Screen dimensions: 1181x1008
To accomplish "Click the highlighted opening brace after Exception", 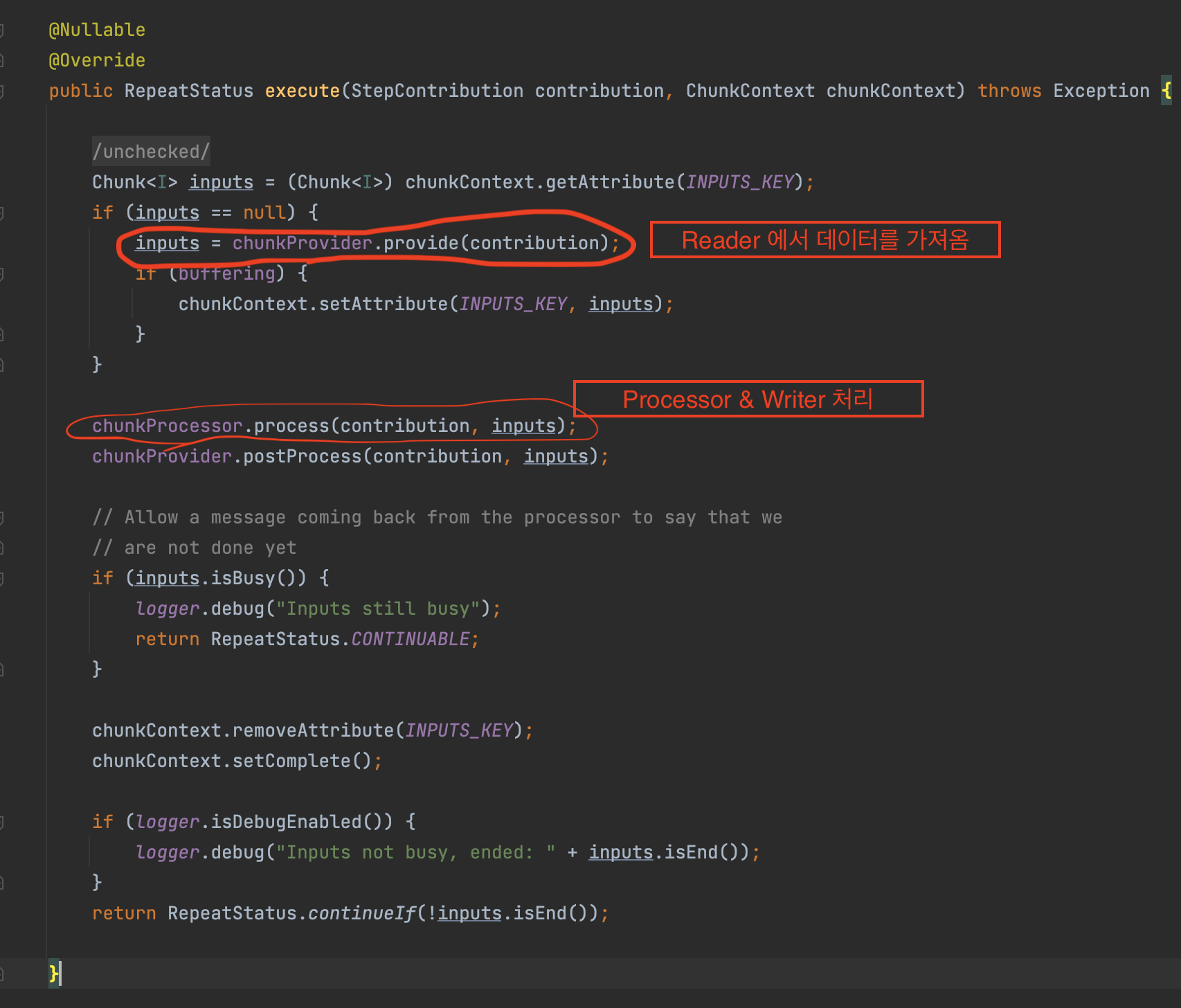I will point(1166,91).
